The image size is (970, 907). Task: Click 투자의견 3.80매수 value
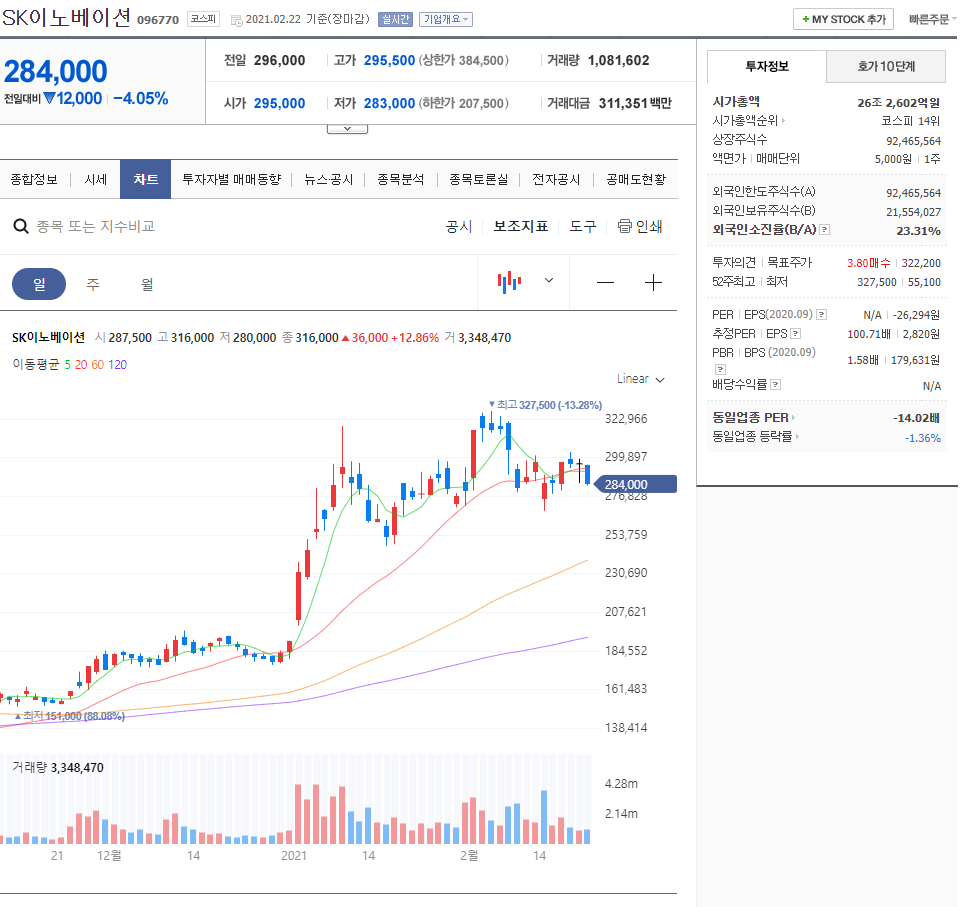coord(869,263)
